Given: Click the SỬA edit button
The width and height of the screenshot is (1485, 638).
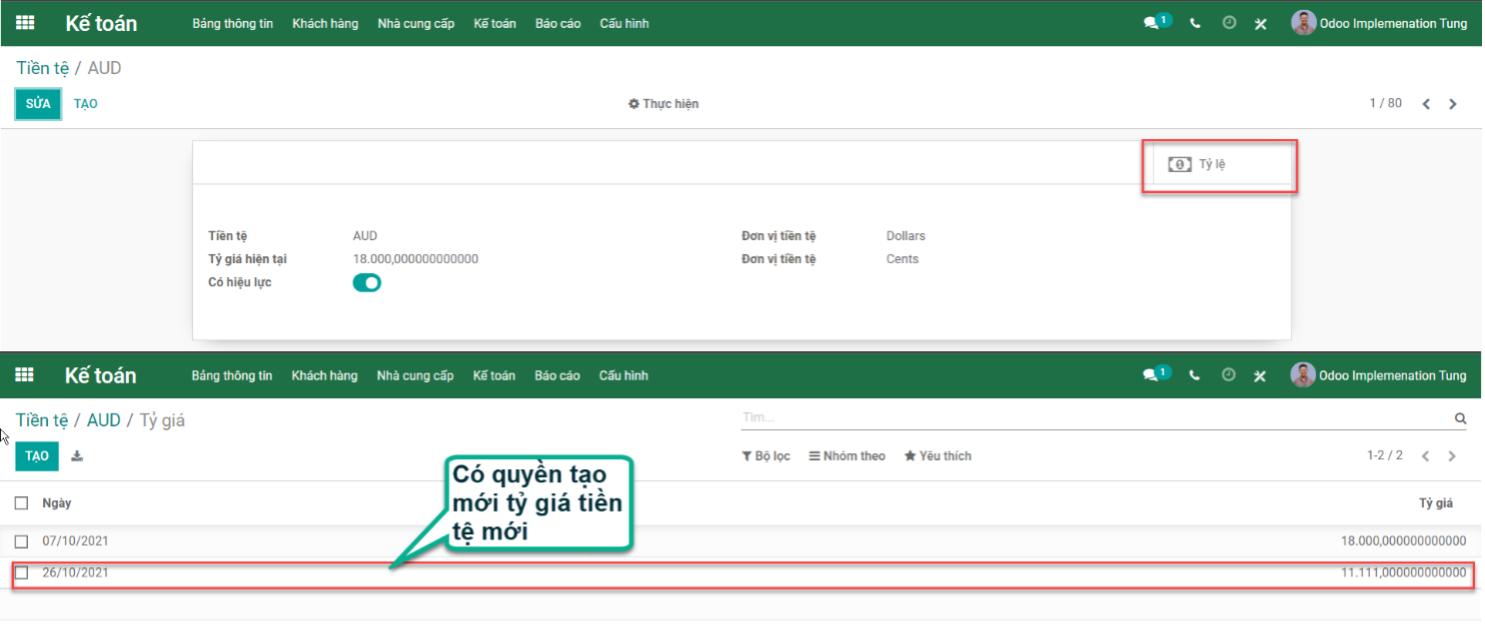Looking at the screenshot, I should pos(38,104).
